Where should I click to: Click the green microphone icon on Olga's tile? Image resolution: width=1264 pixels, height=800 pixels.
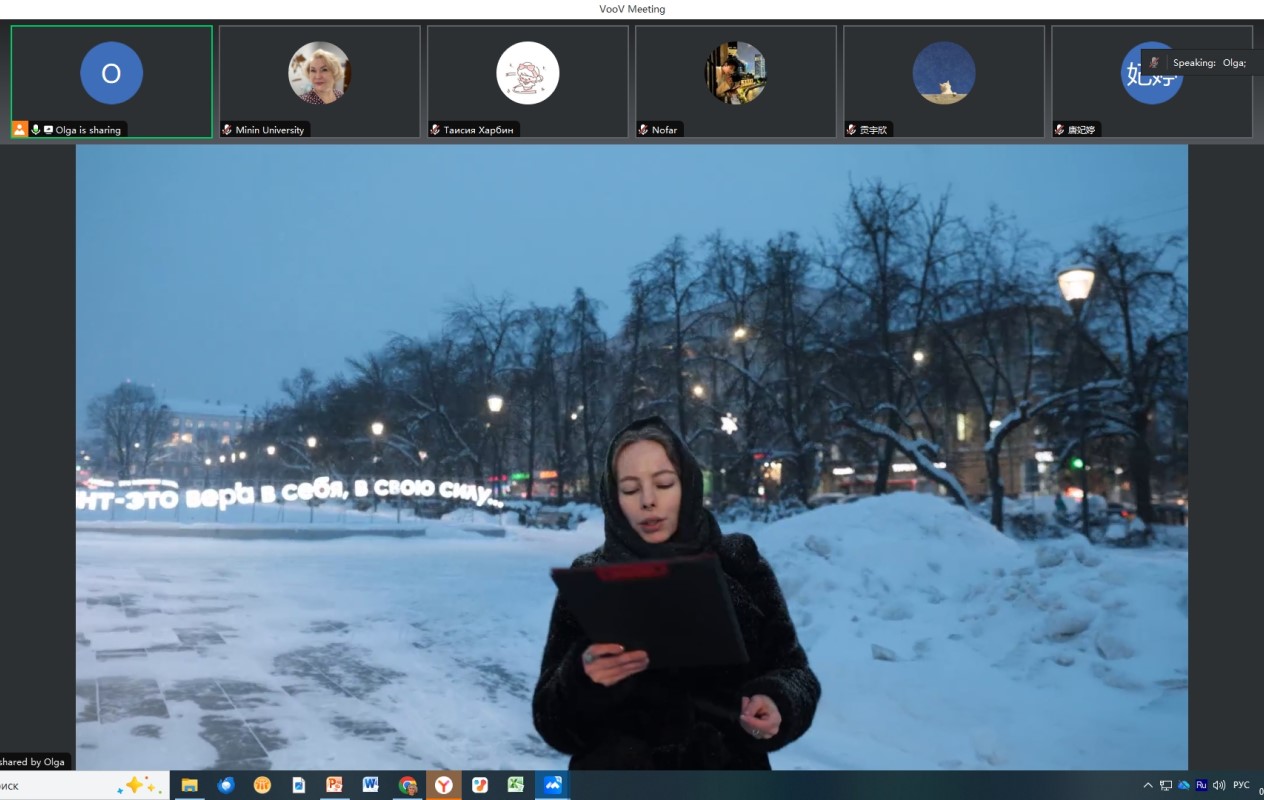coord(36,130)
